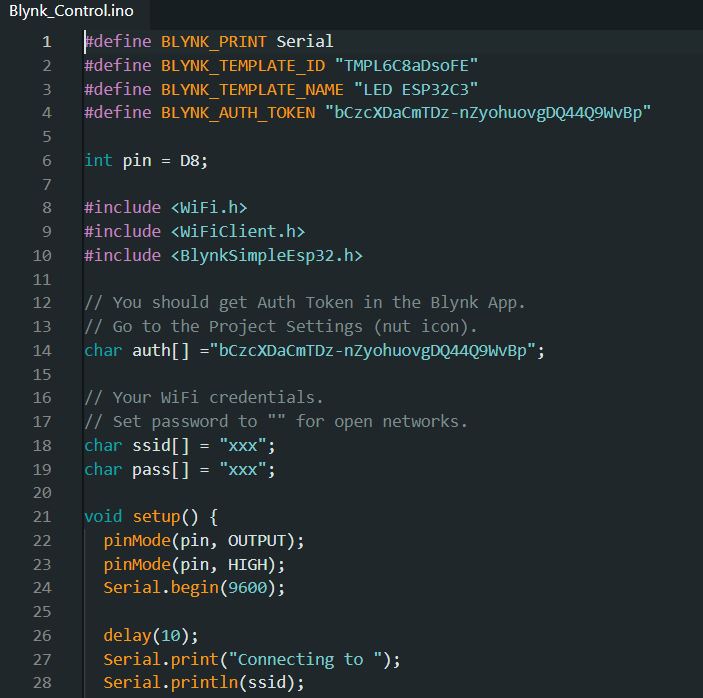Click the <WiFi.h> include on line 8
The width and height of the screenshot is (703, 698).
209,208
